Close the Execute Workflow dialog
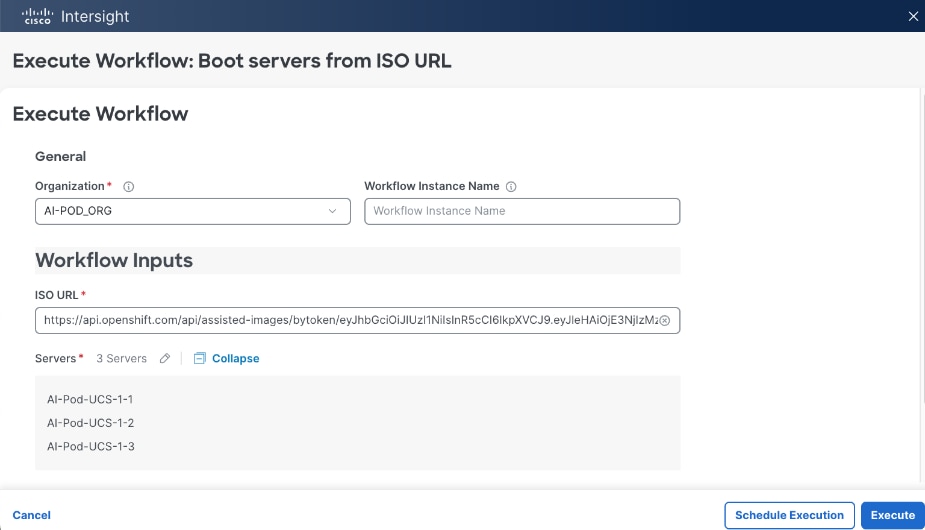Image resolution: width=925 pixels, height=530 pixels. [912, 16]
